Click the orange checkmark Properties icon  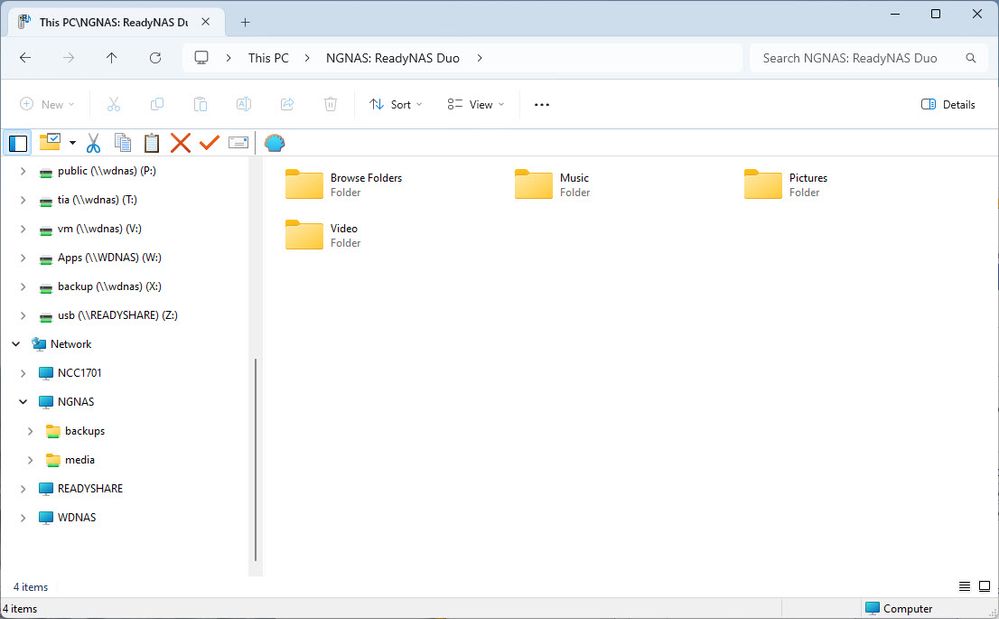click(x=209, y=143)
